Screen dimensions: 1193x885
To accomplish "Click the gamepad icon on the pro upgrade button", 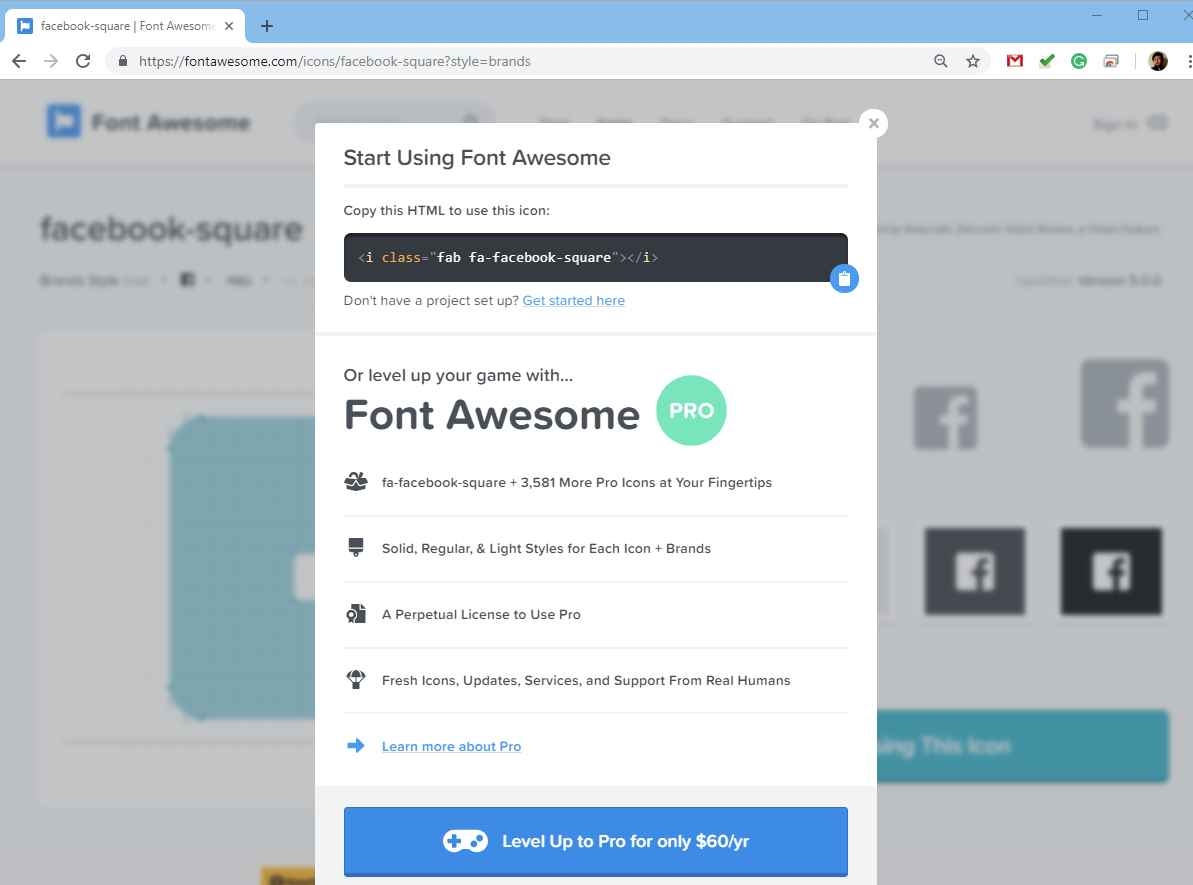I will click(466, 841).
